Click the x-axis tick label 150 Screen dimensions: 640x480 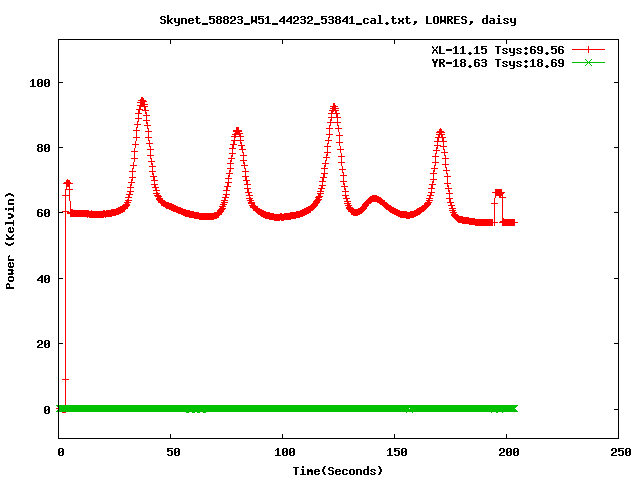(397, 452)
